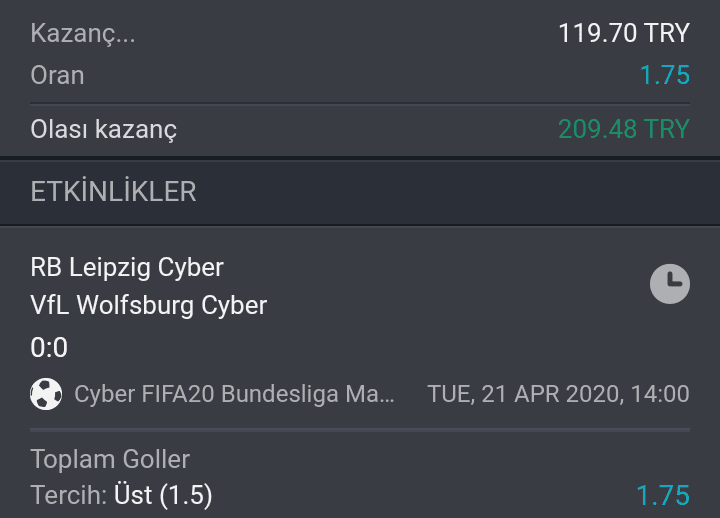Open the VfL Wolfsburg Cyber team name
The image size is (720, 518).
tap(148, 305)
